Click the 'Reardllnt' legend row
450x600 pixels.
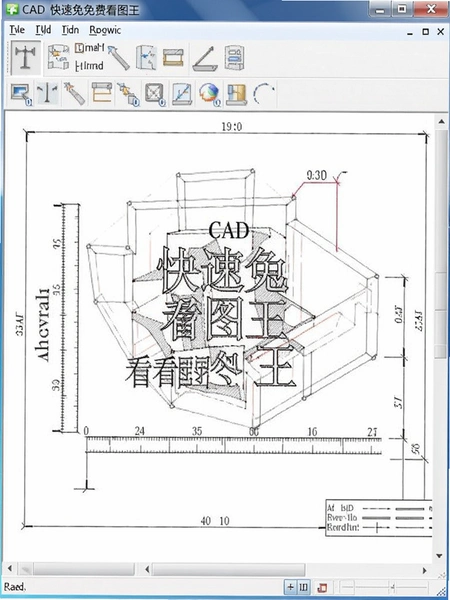pos(380,528)
